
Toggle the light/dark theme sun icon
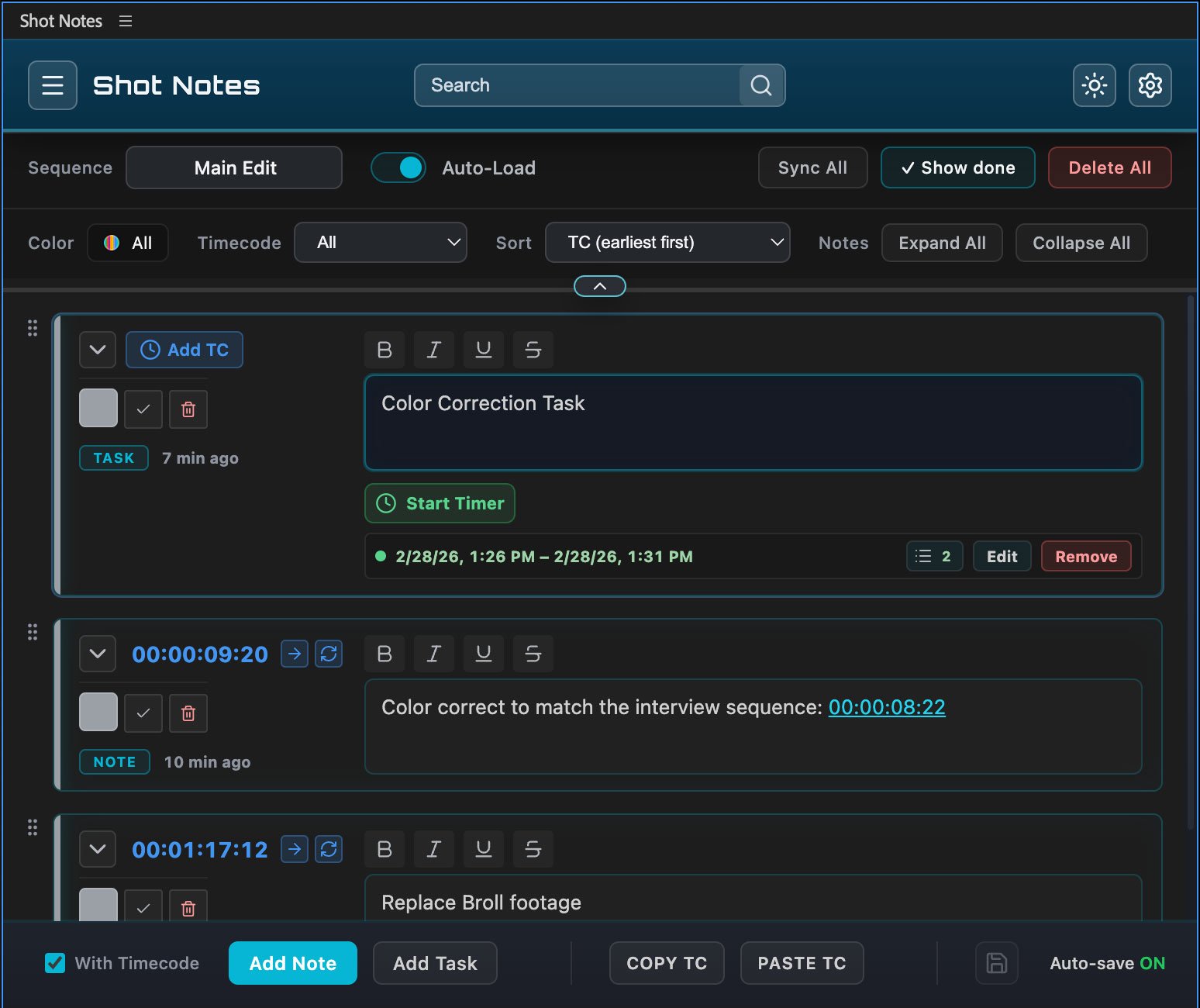(x=1094, y=85)
